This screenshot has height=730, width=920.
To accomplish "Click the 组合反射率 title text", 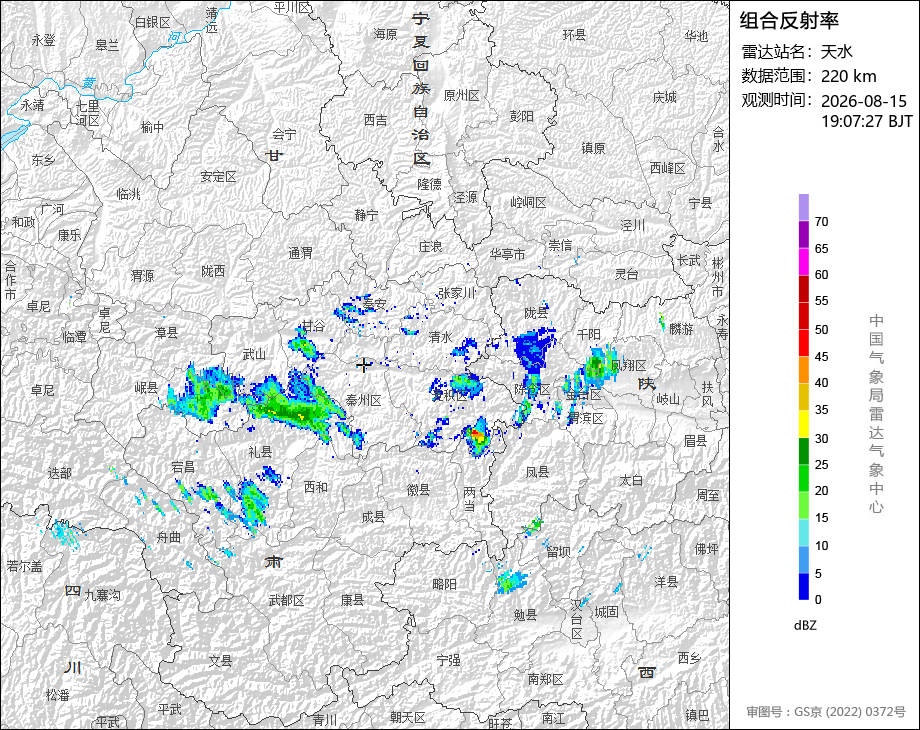I will [789, 21].
